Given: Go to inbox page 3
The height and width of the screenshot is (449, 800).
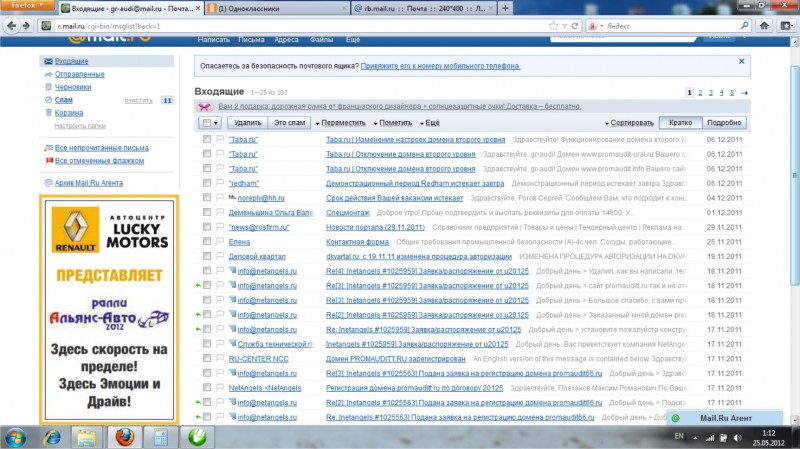Looking at the screenshot, I should 711,93.
